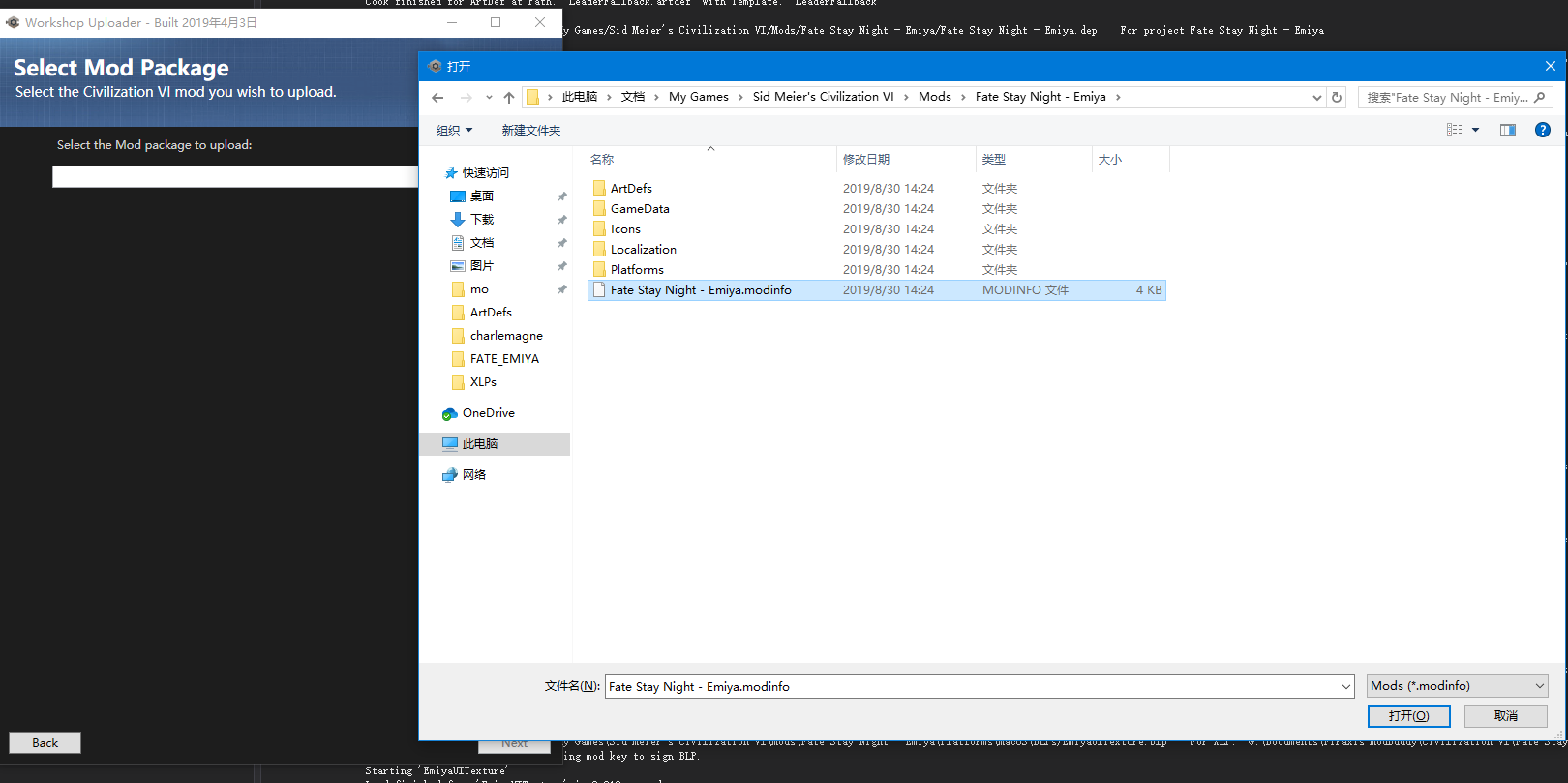Viewport: 1568px width, 783px height.
Task: Click the 文件名 filename field
Action: [x=973, y=686]
